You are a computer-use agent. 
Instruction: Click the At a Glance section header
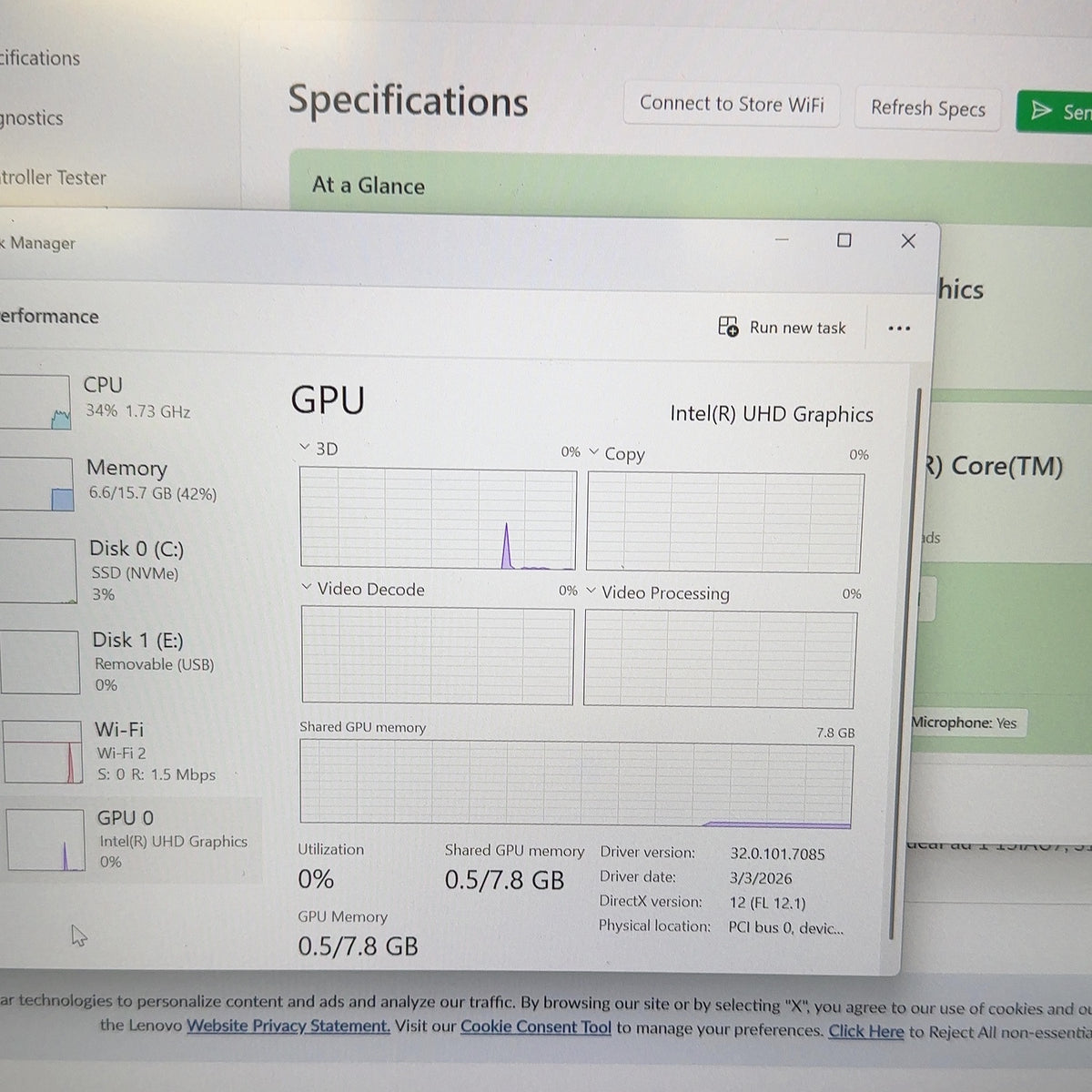pyautogui.click(x=369, y=186)
